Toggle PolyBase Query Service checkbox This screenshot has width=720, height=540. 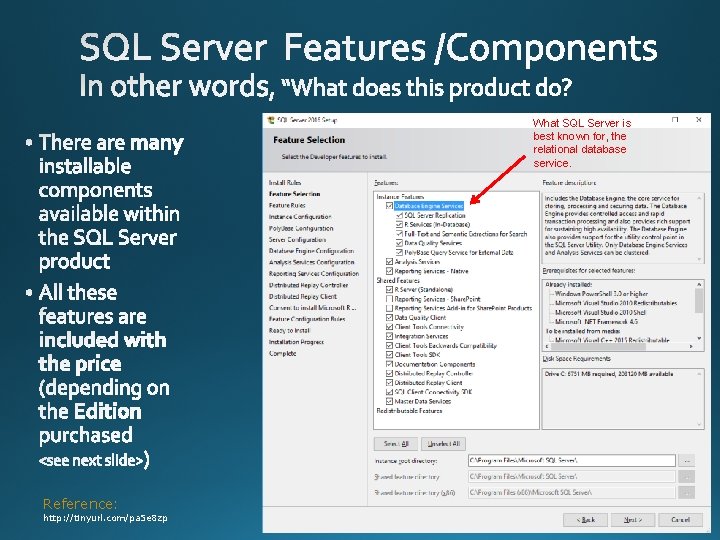tap(399, 253)
